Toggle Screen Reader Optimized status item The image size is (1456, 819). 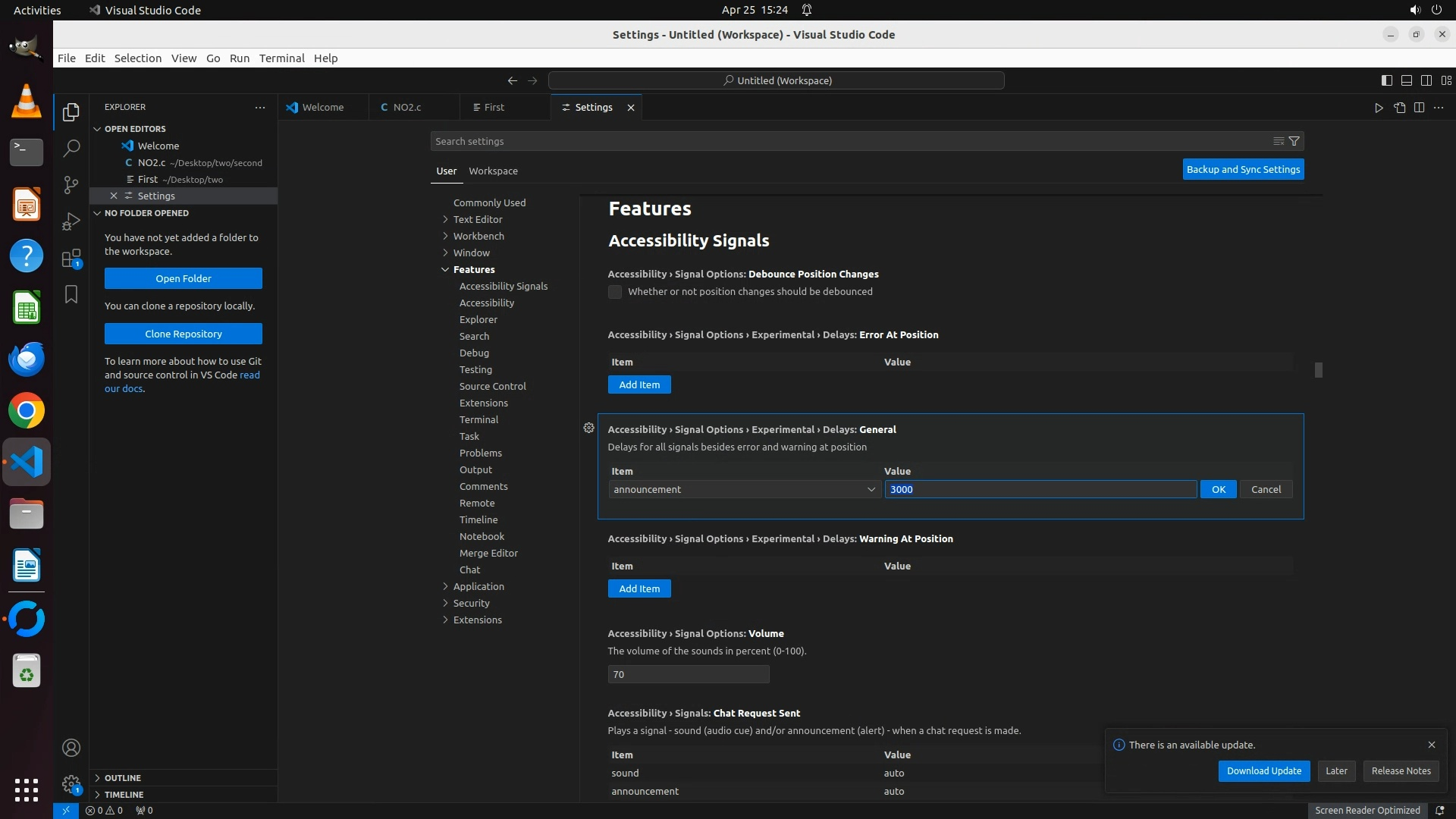click(x=1367, y=810)
